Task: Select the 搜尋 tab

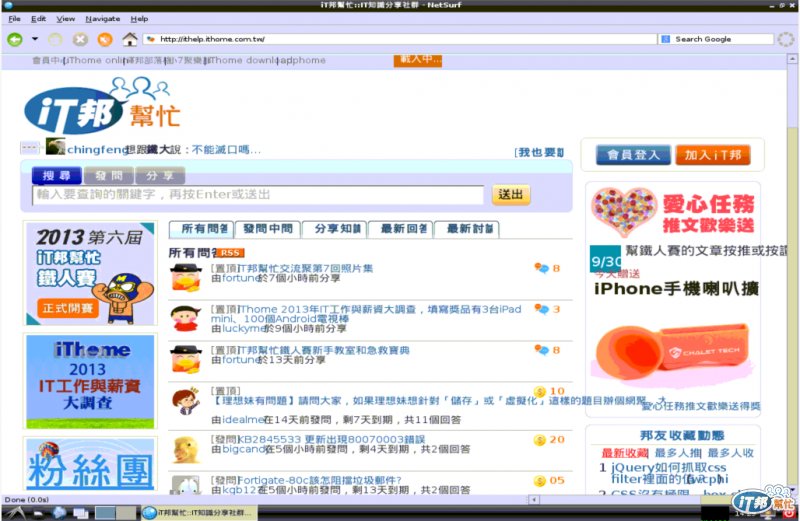Action: click(x=57, y=176)
